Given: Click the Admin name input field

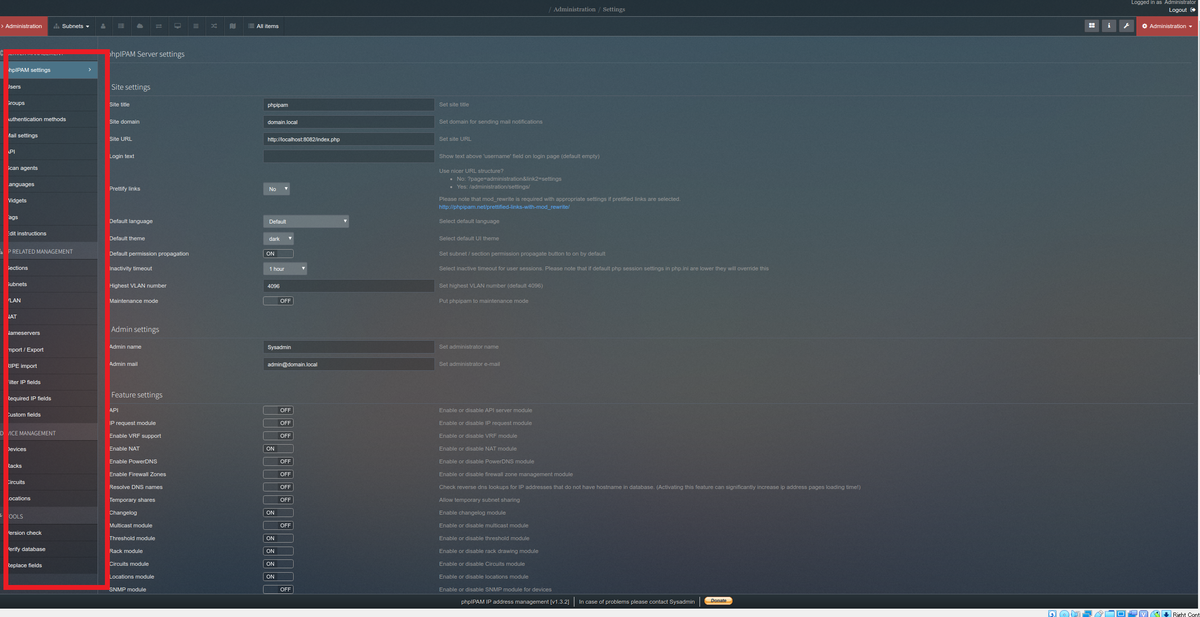Looking at the screenshot, I should point(349,347).
